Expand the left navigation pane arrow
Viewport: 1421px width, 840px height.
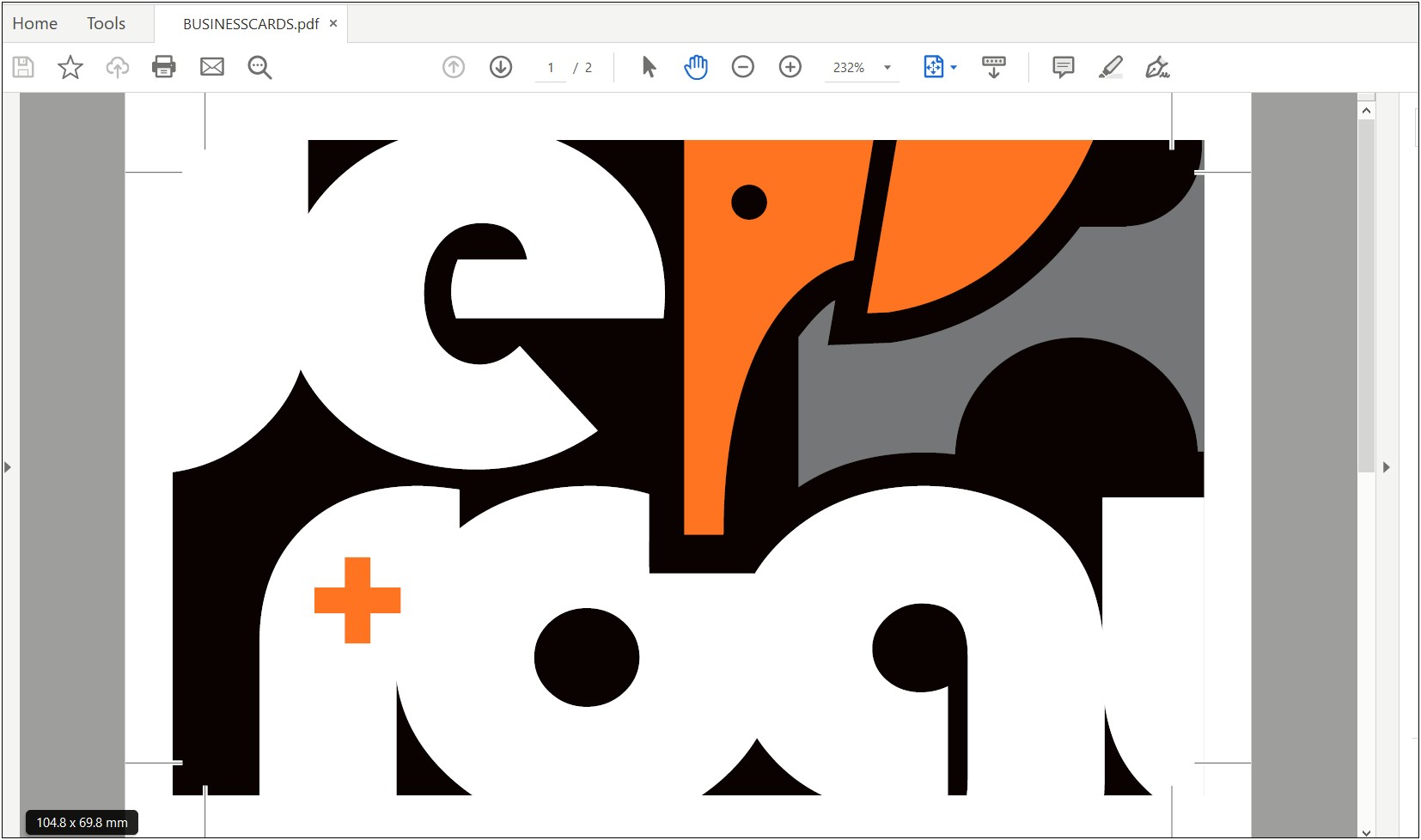click(8, 467)
